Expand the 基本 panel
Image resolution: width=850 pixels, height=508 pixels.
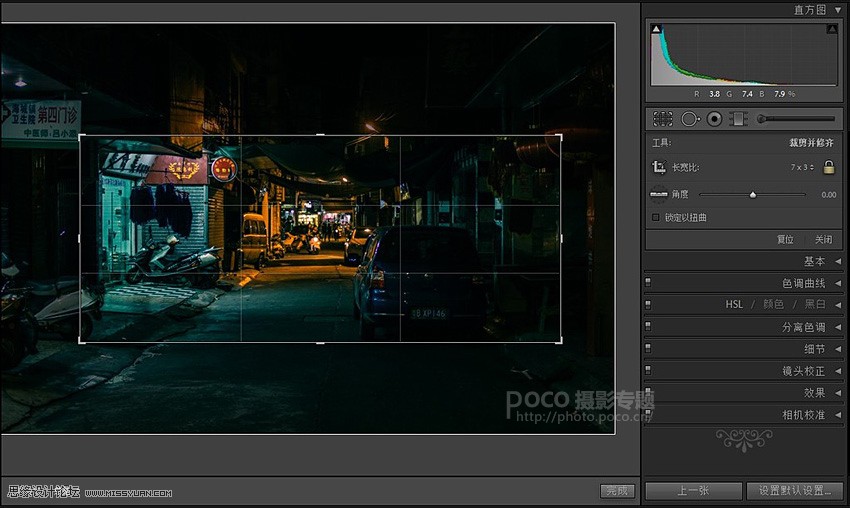[x=838, y=261]
